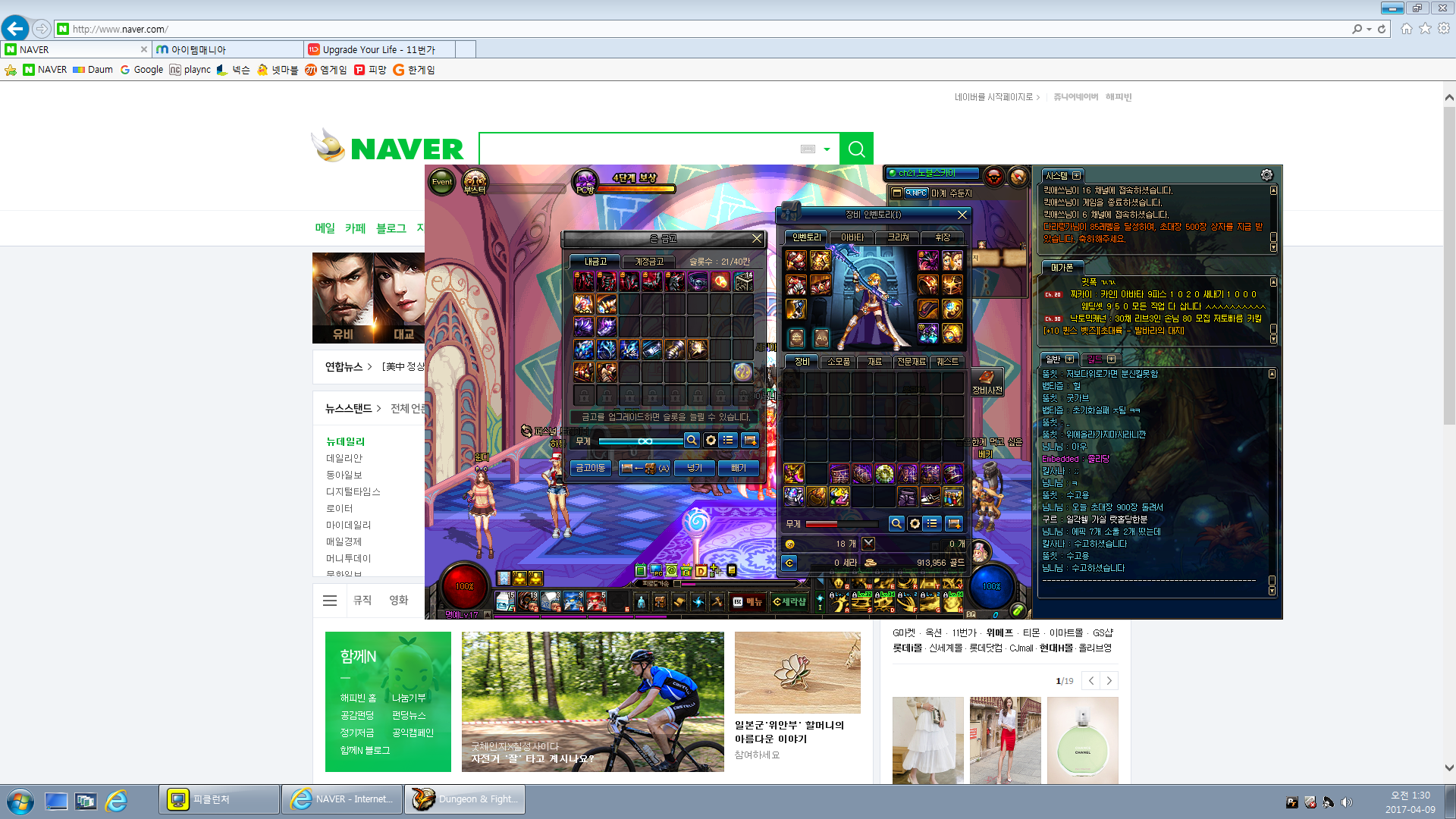
Task: Click the PC방 reward icon
Action: click(585, 182)
